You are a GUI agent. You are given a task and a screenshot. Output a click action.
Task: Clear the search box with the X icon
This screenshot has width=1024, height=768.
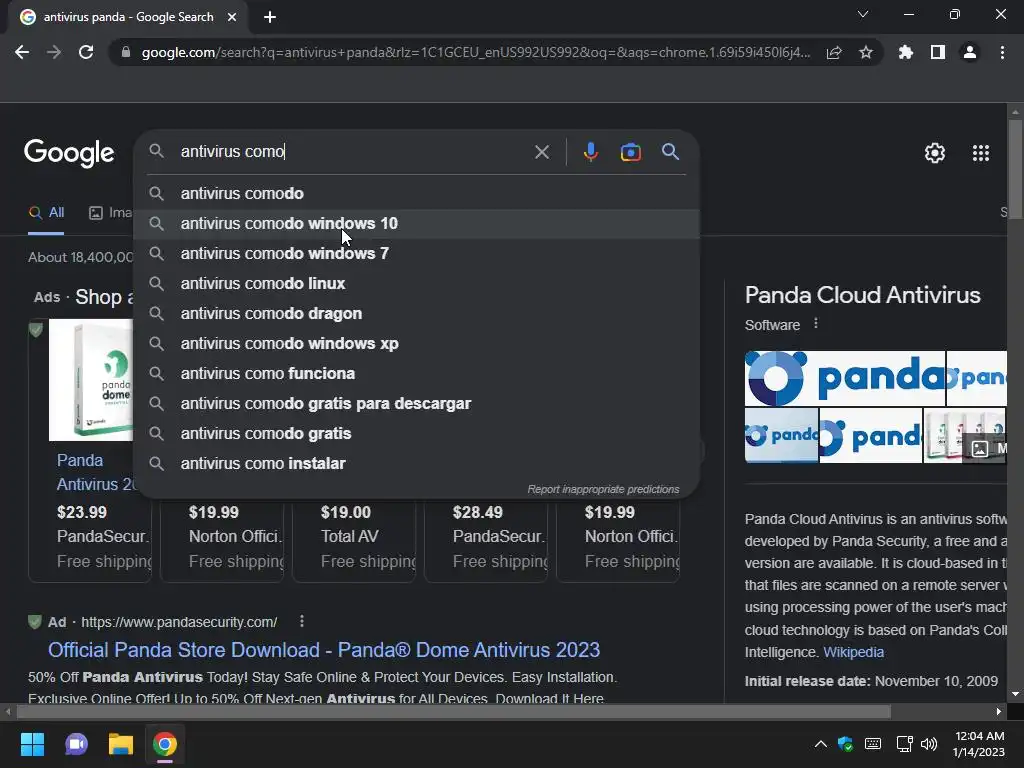point(541,152)
